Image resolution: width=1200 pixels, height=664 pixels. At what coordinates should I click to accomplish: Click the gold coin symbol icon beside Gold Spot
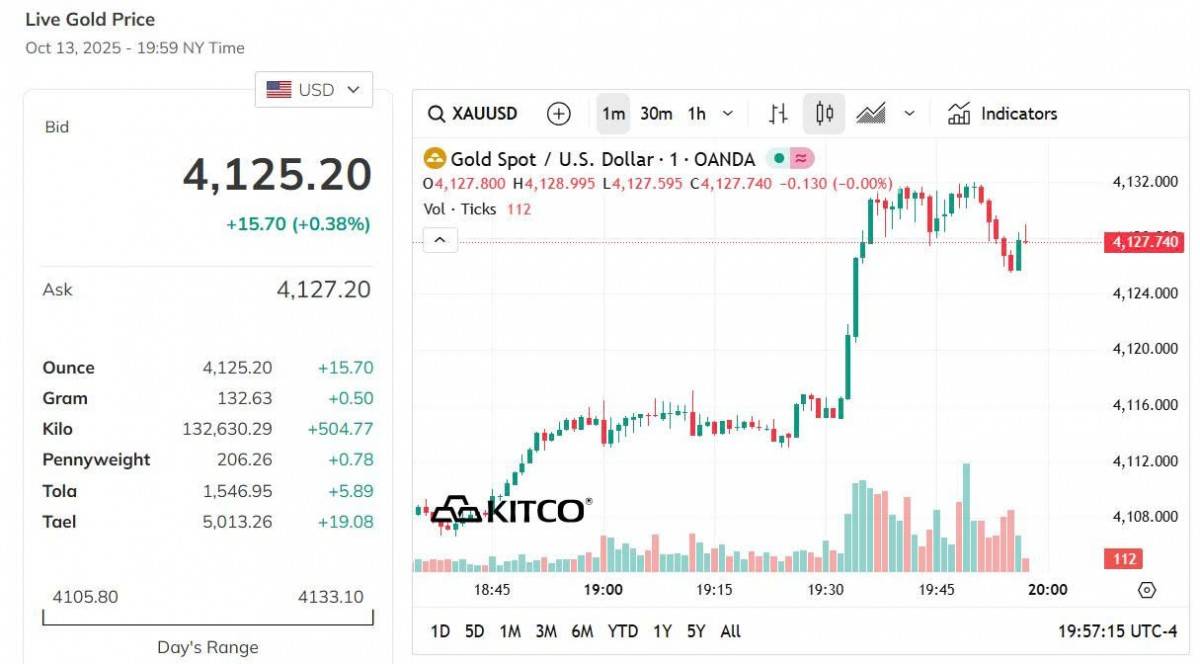[433, 158]
